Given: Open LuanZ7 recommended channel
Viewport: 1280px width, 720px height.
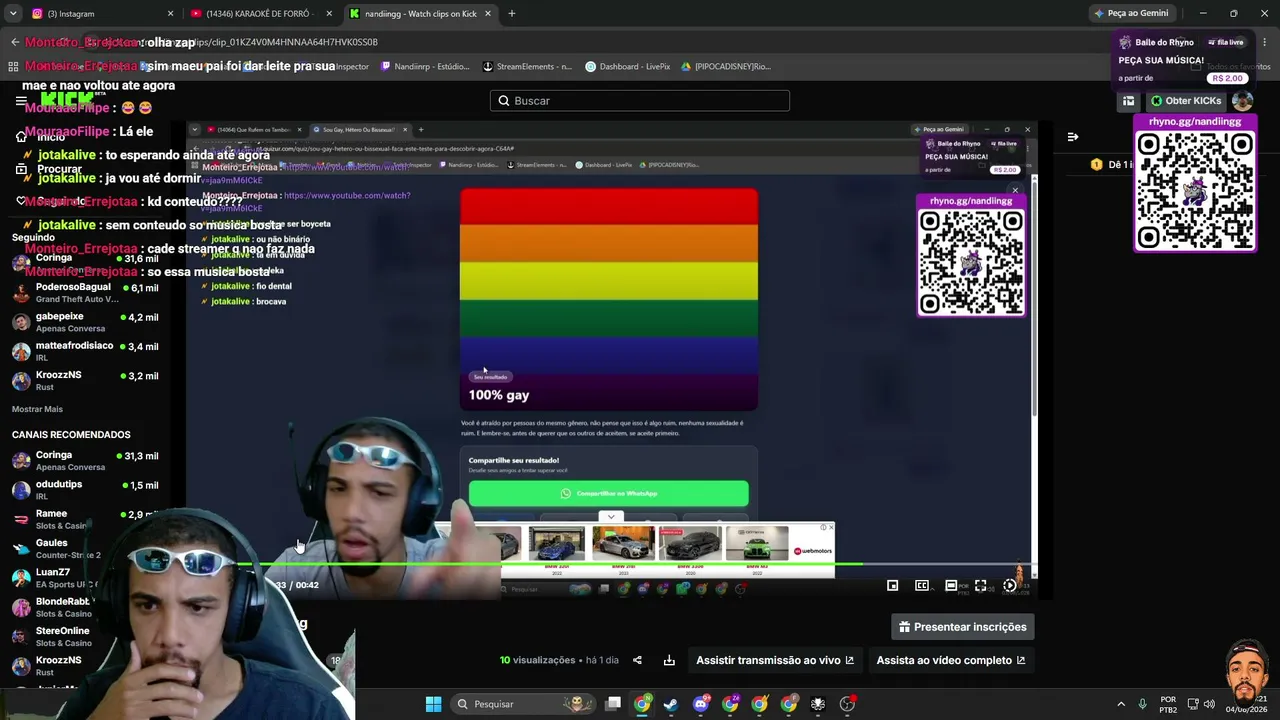Looking at the screenshot, I should (85, 577).
